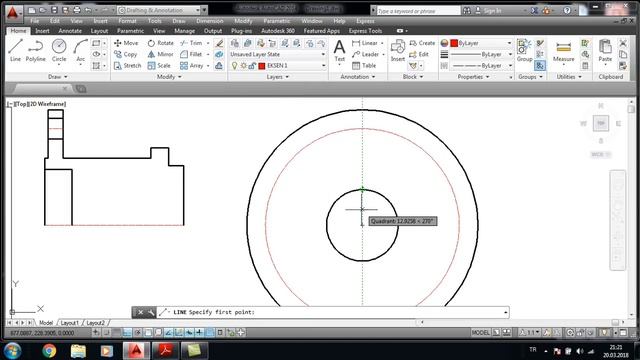Toggle freeze sun icon for EKSEN 1 layer
Viewport: 640px width, 360px height.
coord(243,65)
